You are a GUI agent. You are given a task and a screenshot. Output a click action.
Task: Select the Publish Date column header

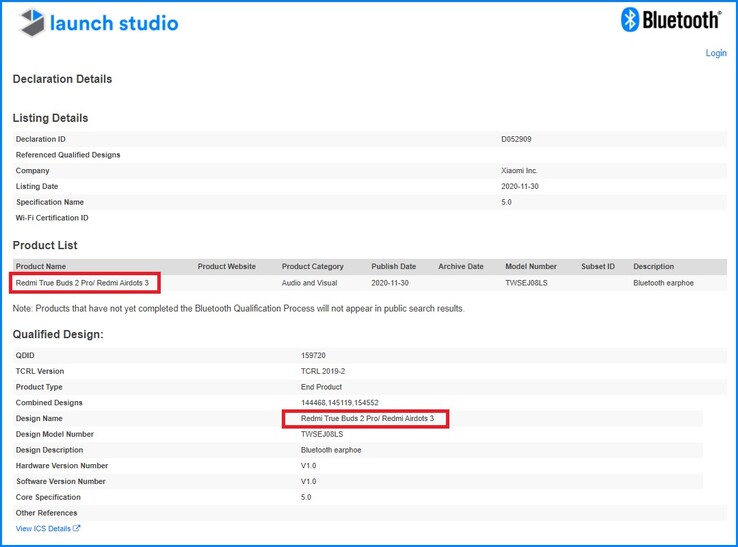(x=393, y=267)
